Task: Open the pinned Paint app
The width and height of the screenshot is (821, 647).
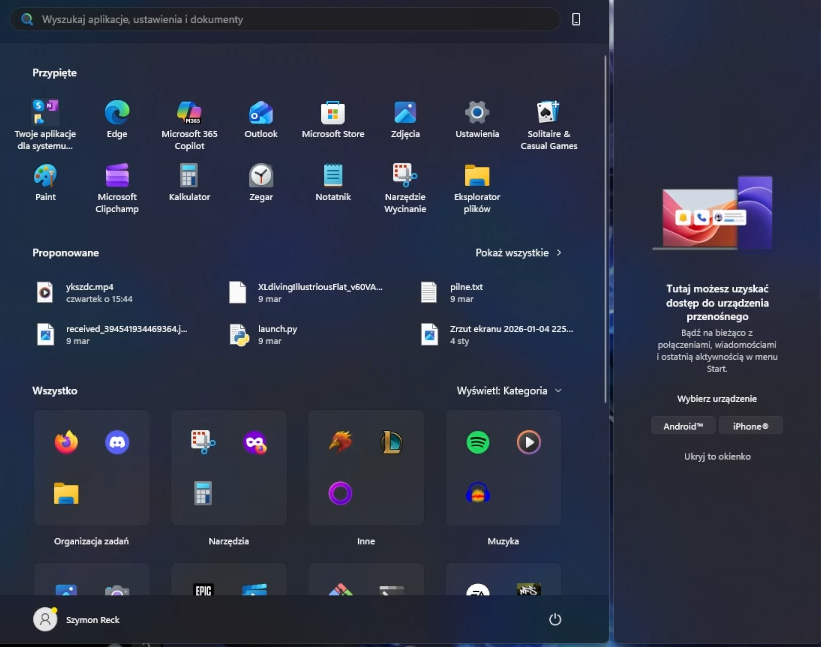Action: coord(45,182)
